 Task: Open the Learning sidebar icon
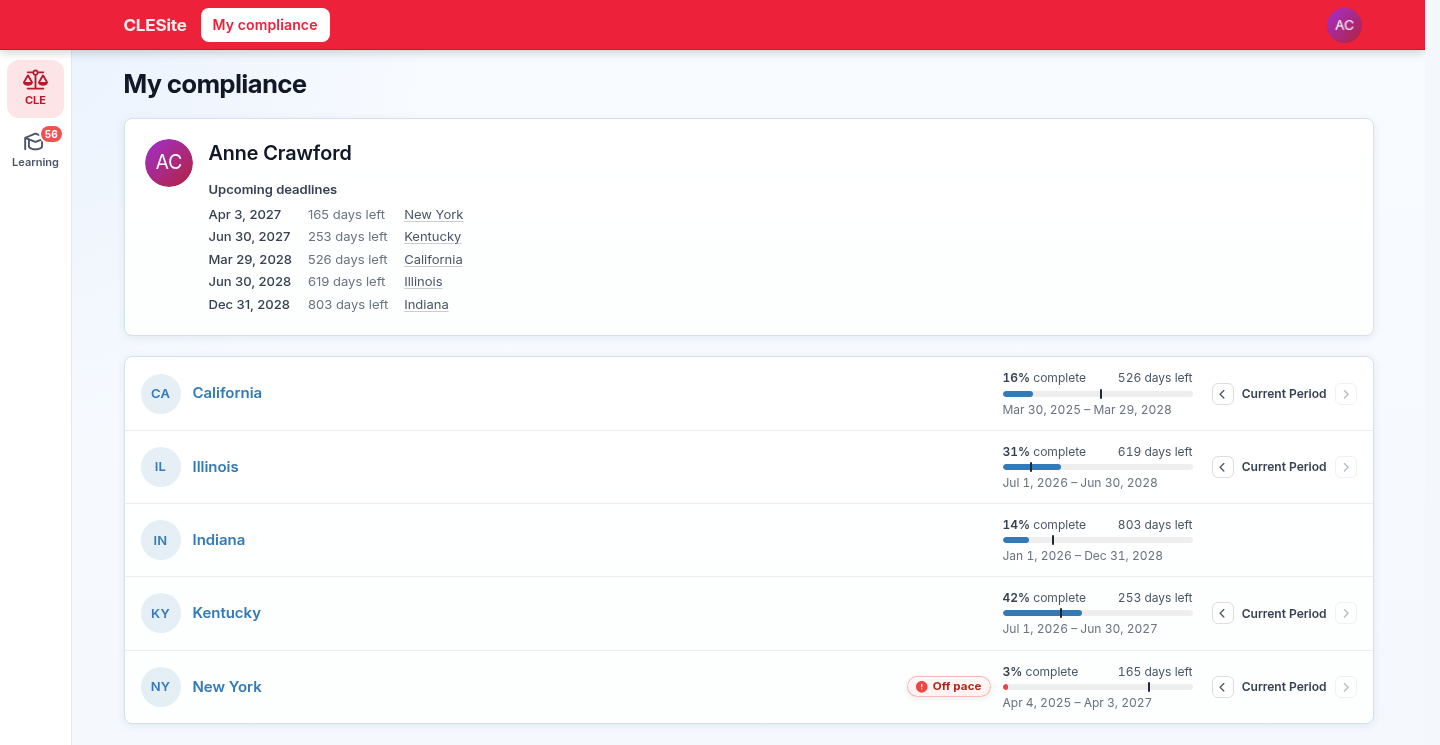(35, 149)
